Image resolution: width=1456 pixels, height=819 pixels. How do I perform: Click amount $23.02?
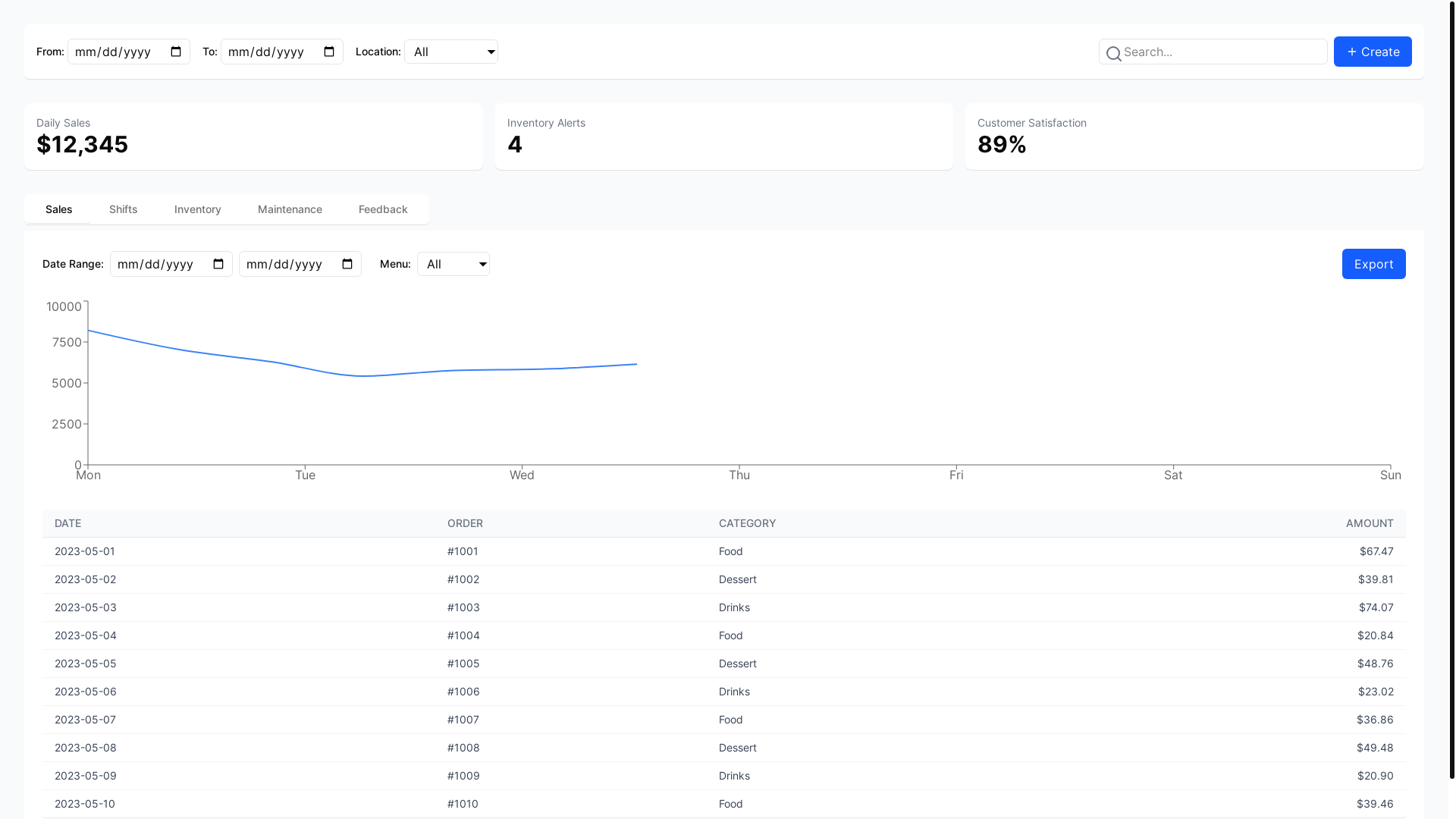(x=1376, y=692)
